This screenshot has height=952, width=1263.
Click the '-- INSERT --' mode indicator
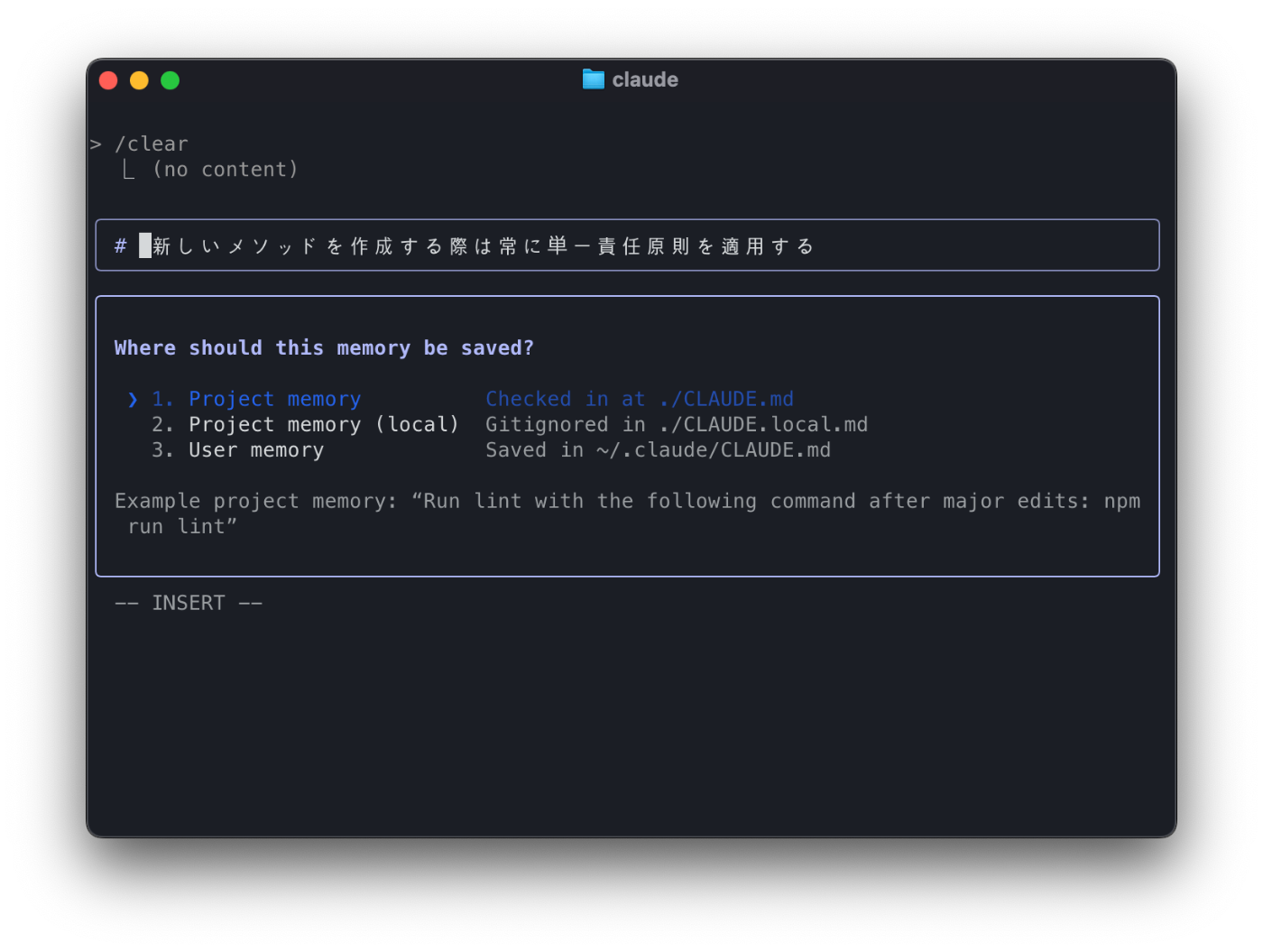pos(189,603)
